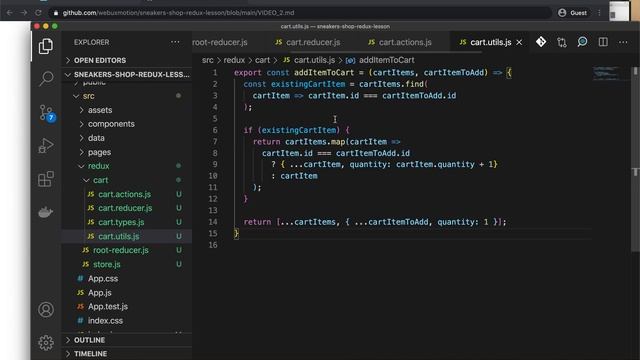Close the cart.utils.js tab
Image resolution: width=640 pixels, height=360 pixels.
(x=519, y=42)
